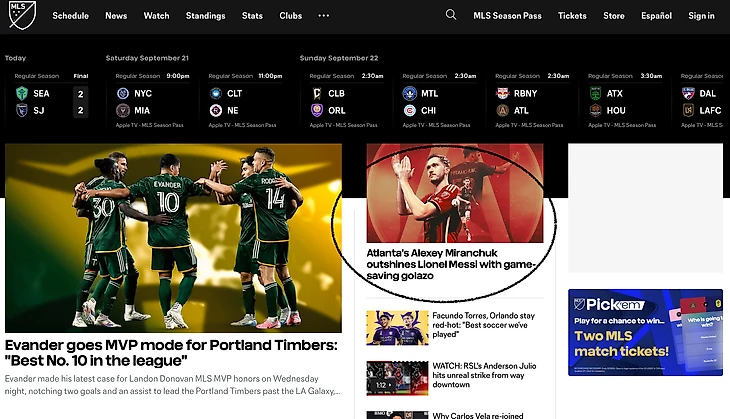
Task: Click Chicago Fire crest icon
Action: (x=409, y=110)
